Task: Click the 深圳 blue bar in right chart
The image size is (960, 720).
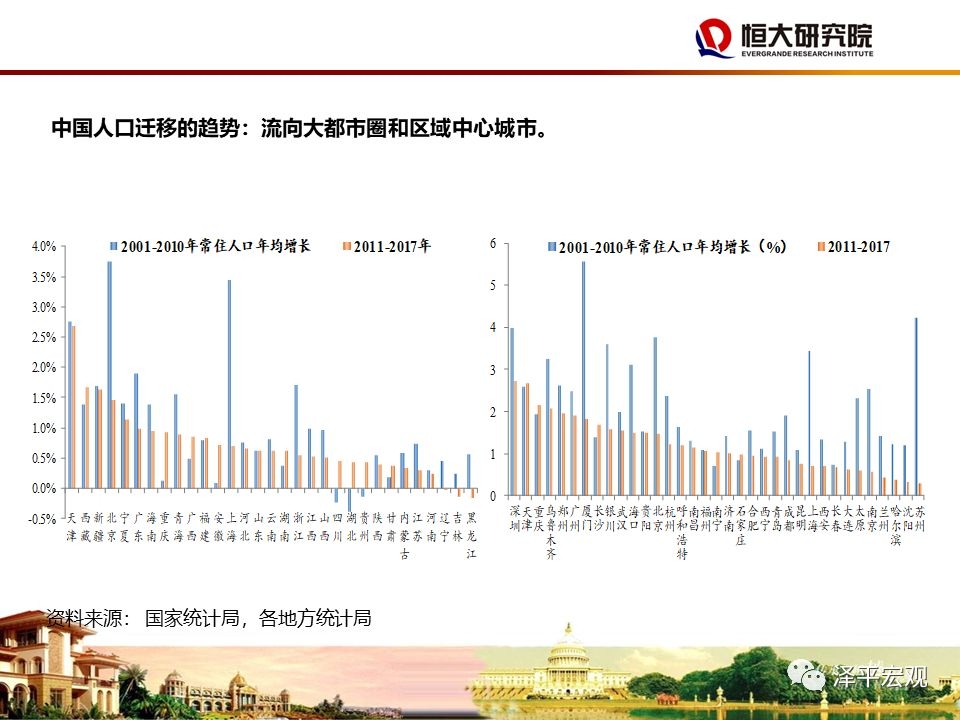Action: 512,411
